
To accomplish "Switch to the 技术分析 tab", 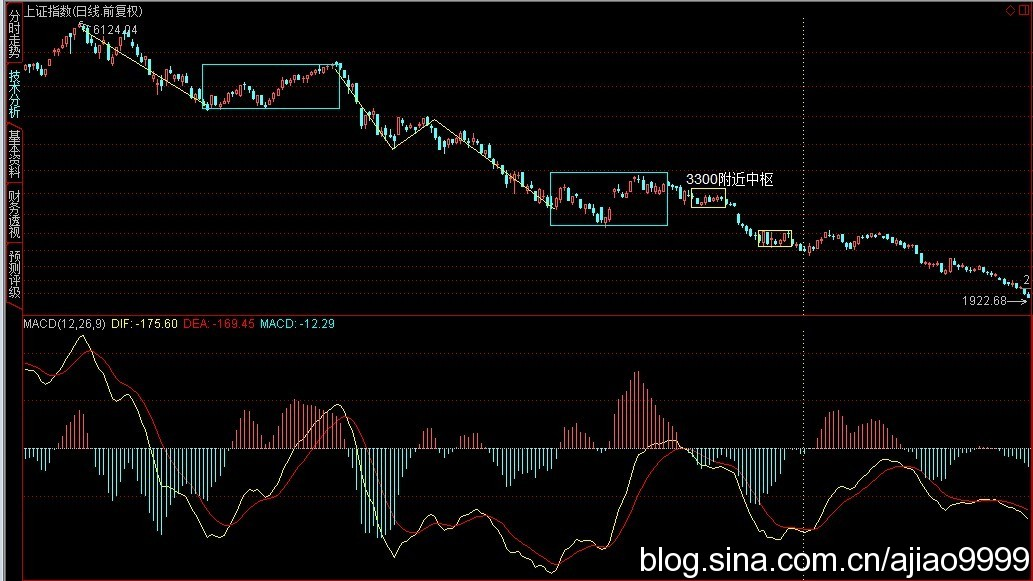I will [x=14, y=94].
